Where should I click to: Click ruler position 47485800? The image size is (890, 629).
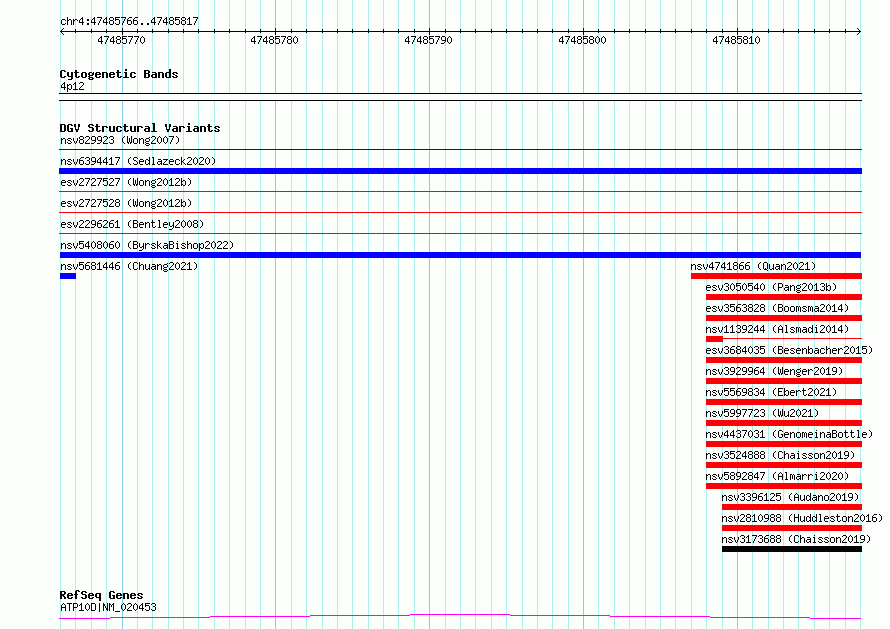[582, 40]
